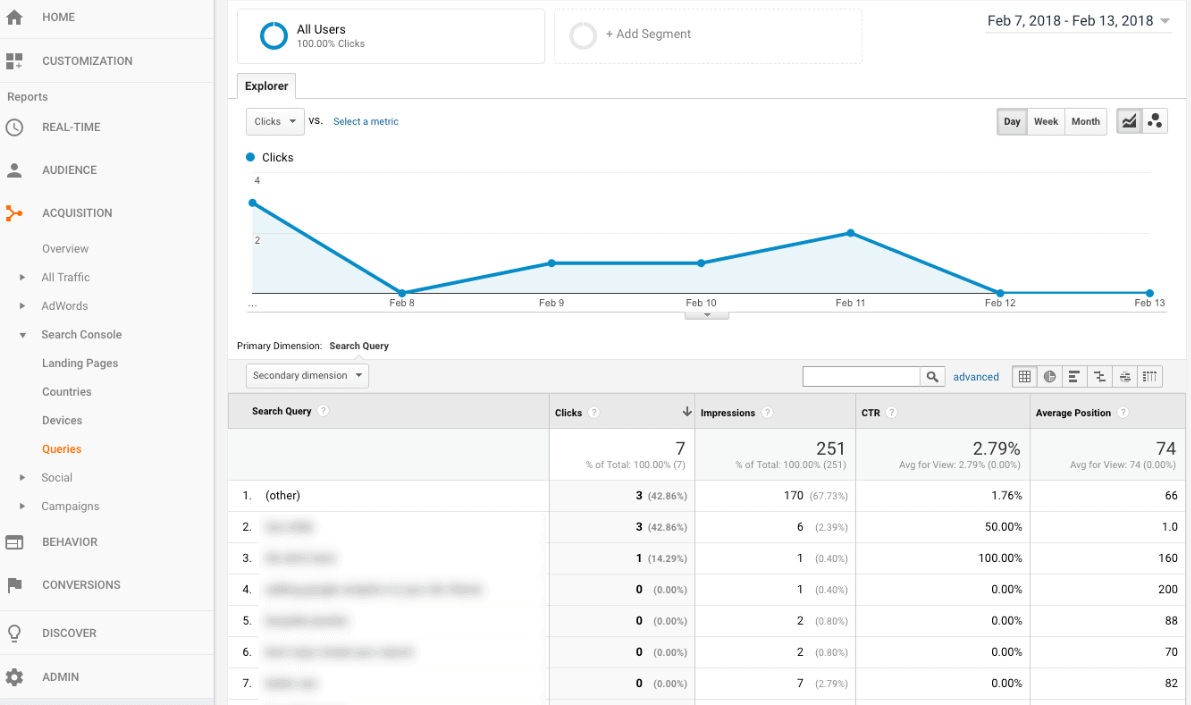This screenshot has height=705, width=1191.
Task: Open the pivot table view
Action: point(1149,376)
